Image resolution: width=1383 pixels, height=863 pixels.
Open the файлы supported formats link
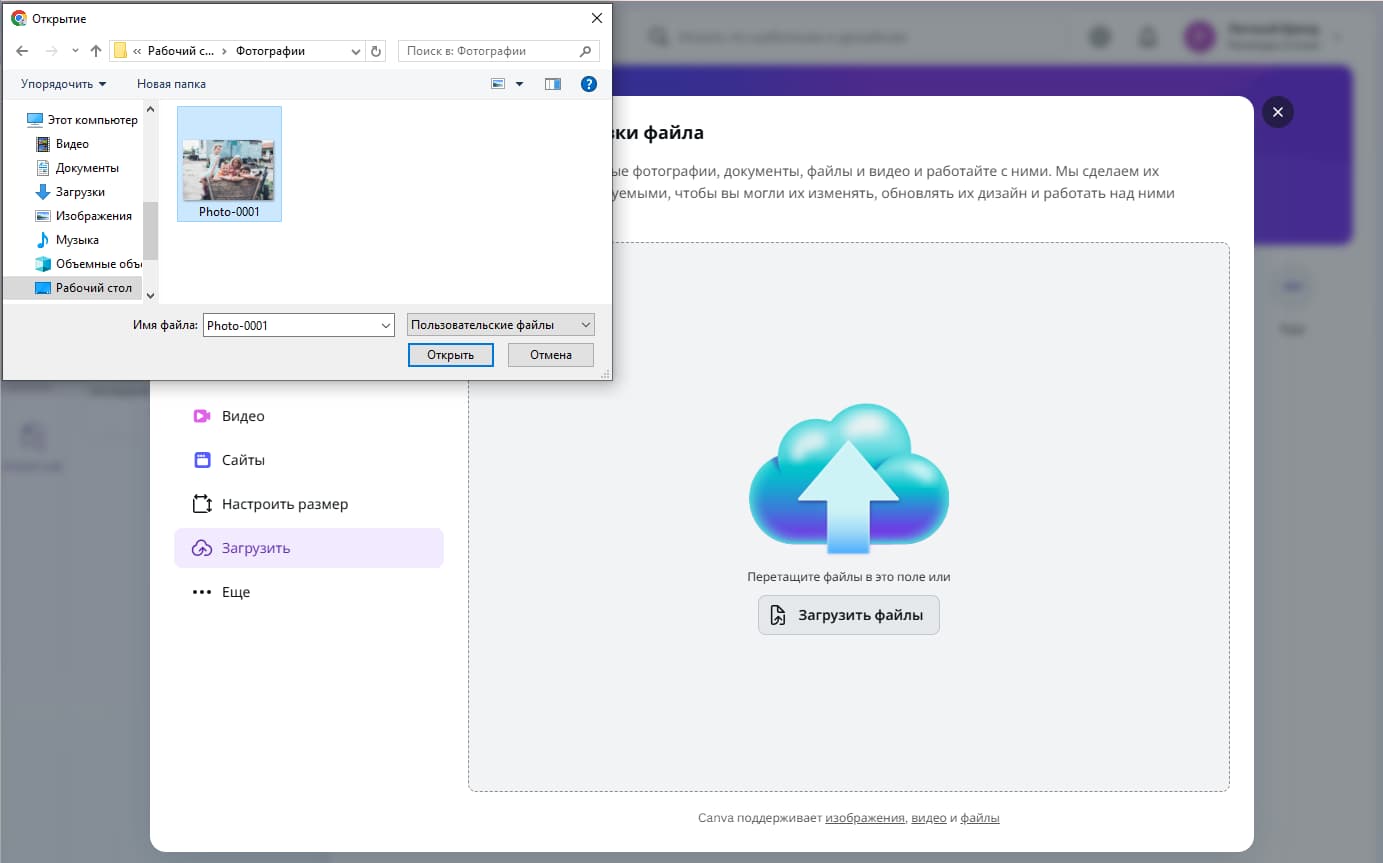981,818
